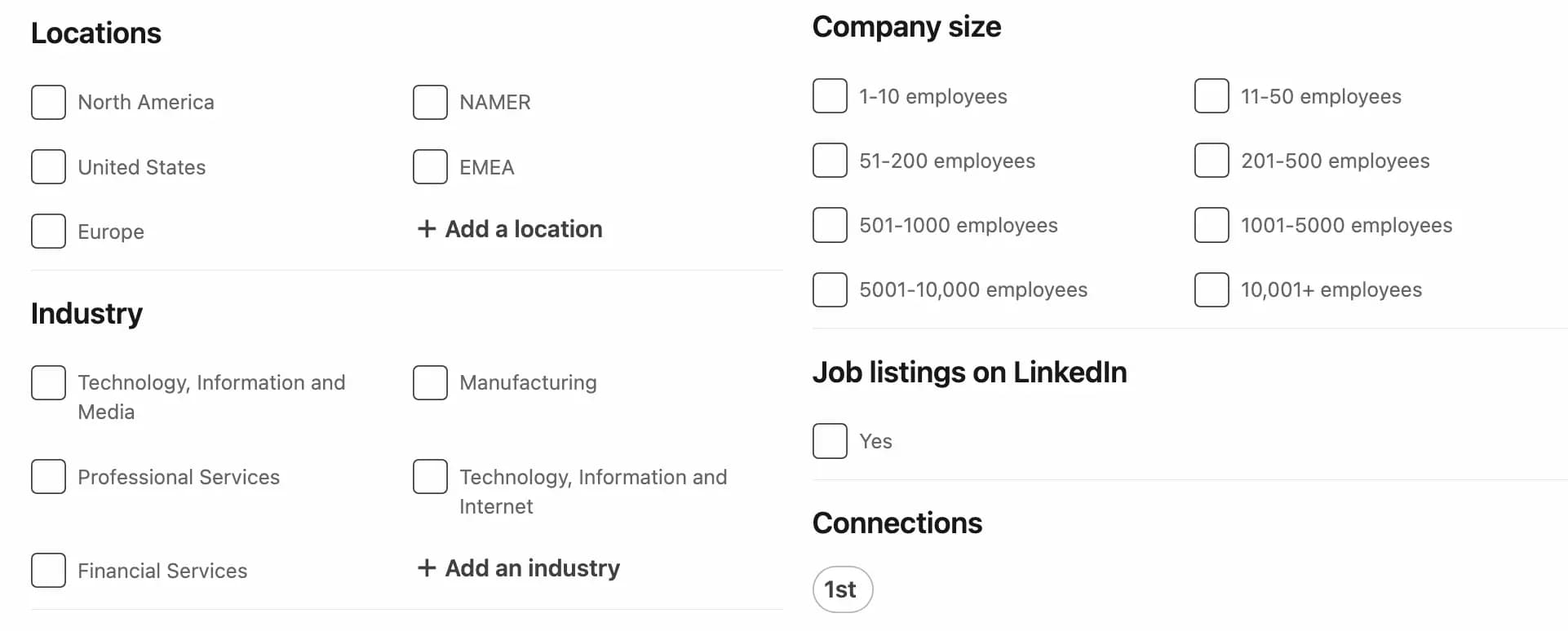Click Add a location
1568x631 pixels.
coord(508,229)
